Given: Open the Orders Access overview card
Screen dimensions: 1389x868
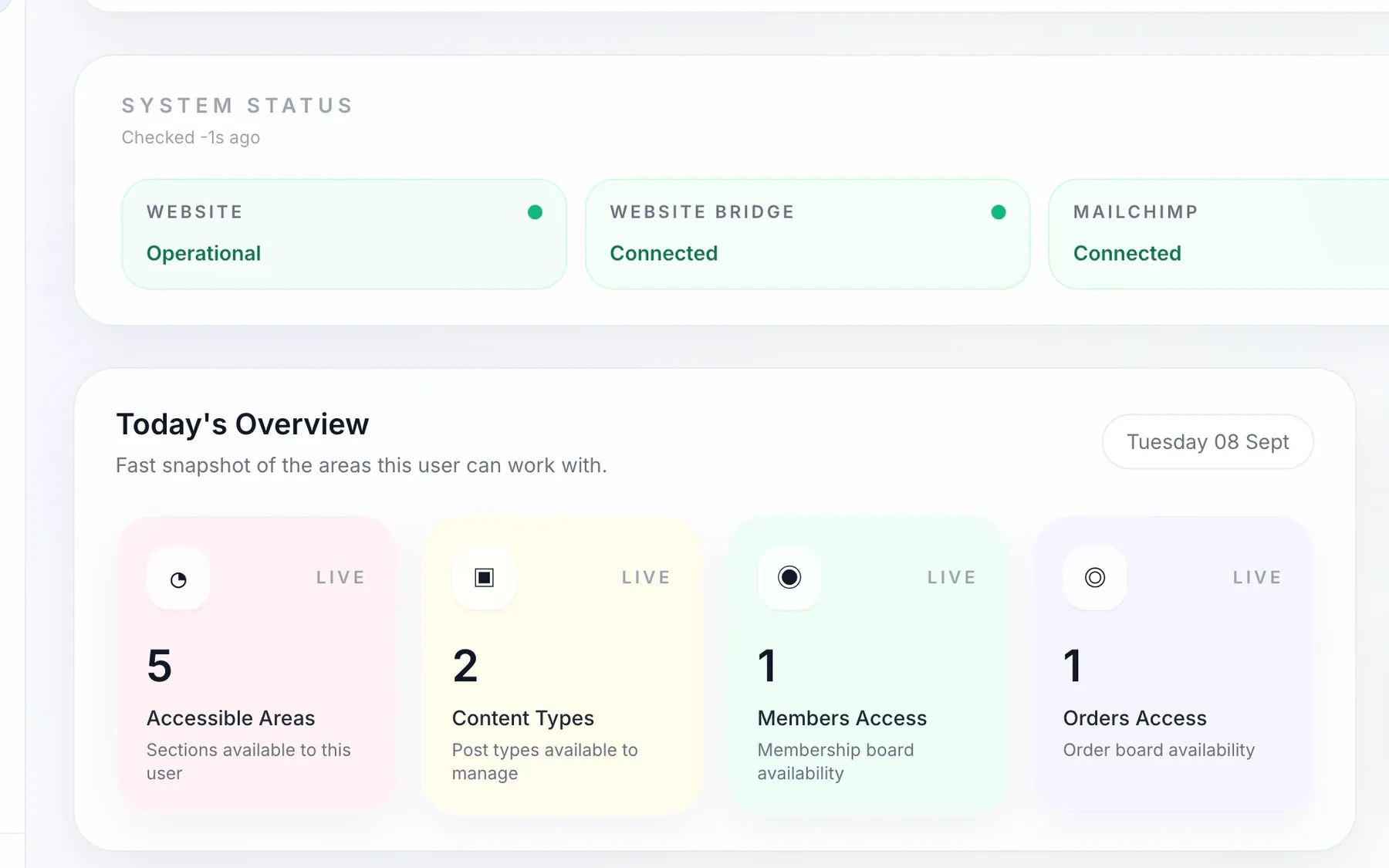Looking at the screenshot, I should pyautogui.click(x=1172, y=664).
